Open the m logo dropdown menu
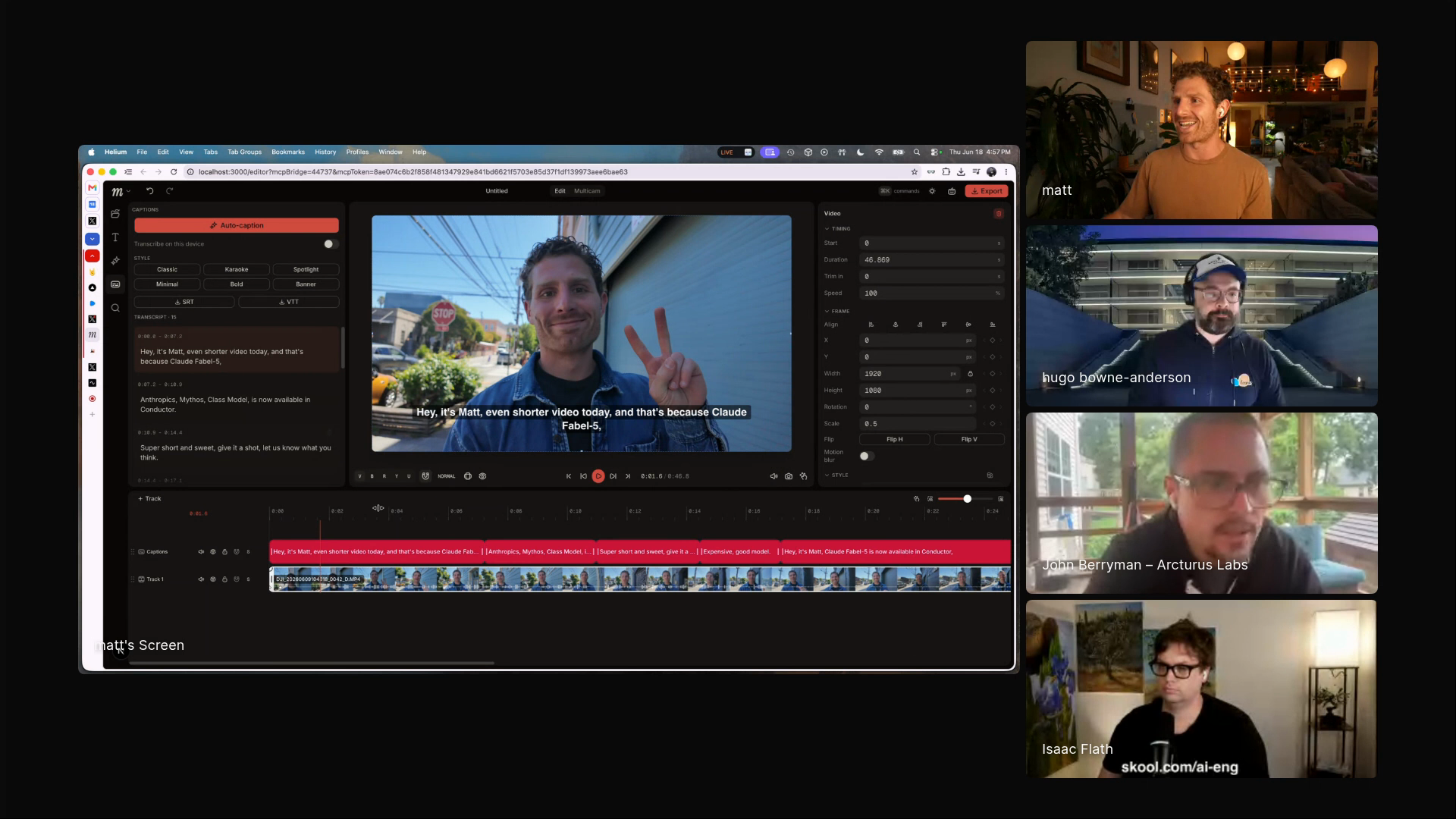This screenshot has width=1456, height=819. click(121, 191)
